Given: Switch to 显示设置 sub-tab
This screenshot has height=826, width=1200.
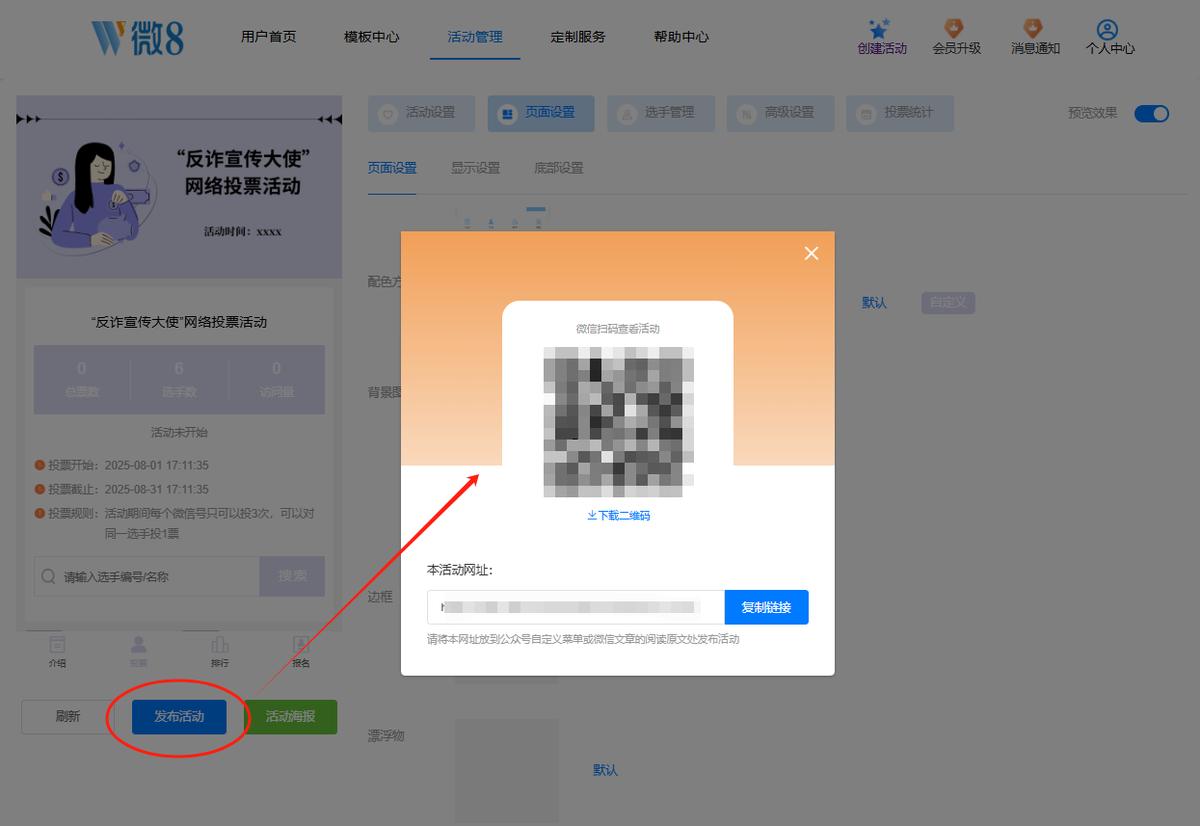Looking at the screenshot, I should 475,168.
